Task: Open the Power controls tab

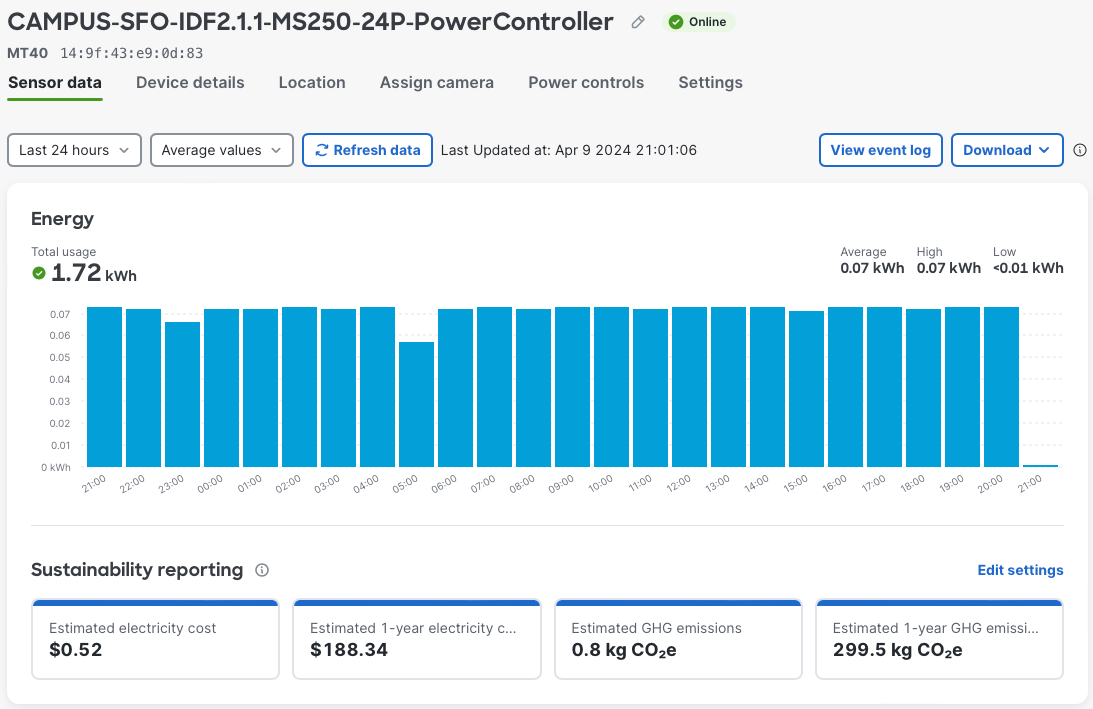Action: click(586, 83)
